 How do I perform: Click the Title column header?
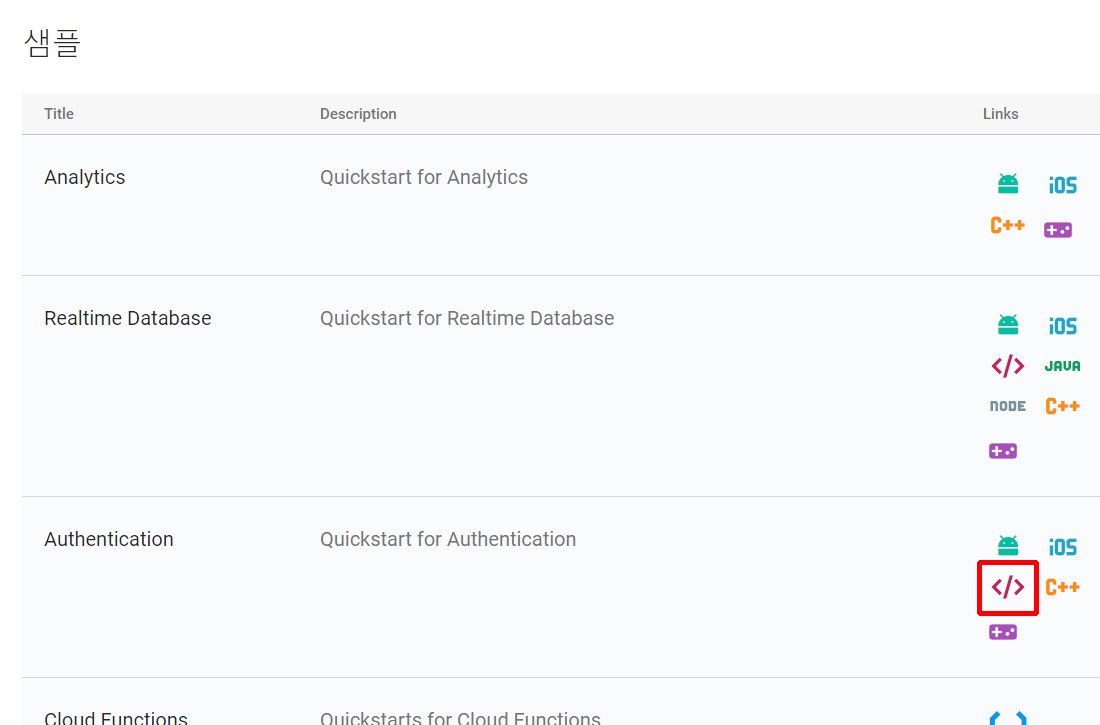(x=59, y=114)
